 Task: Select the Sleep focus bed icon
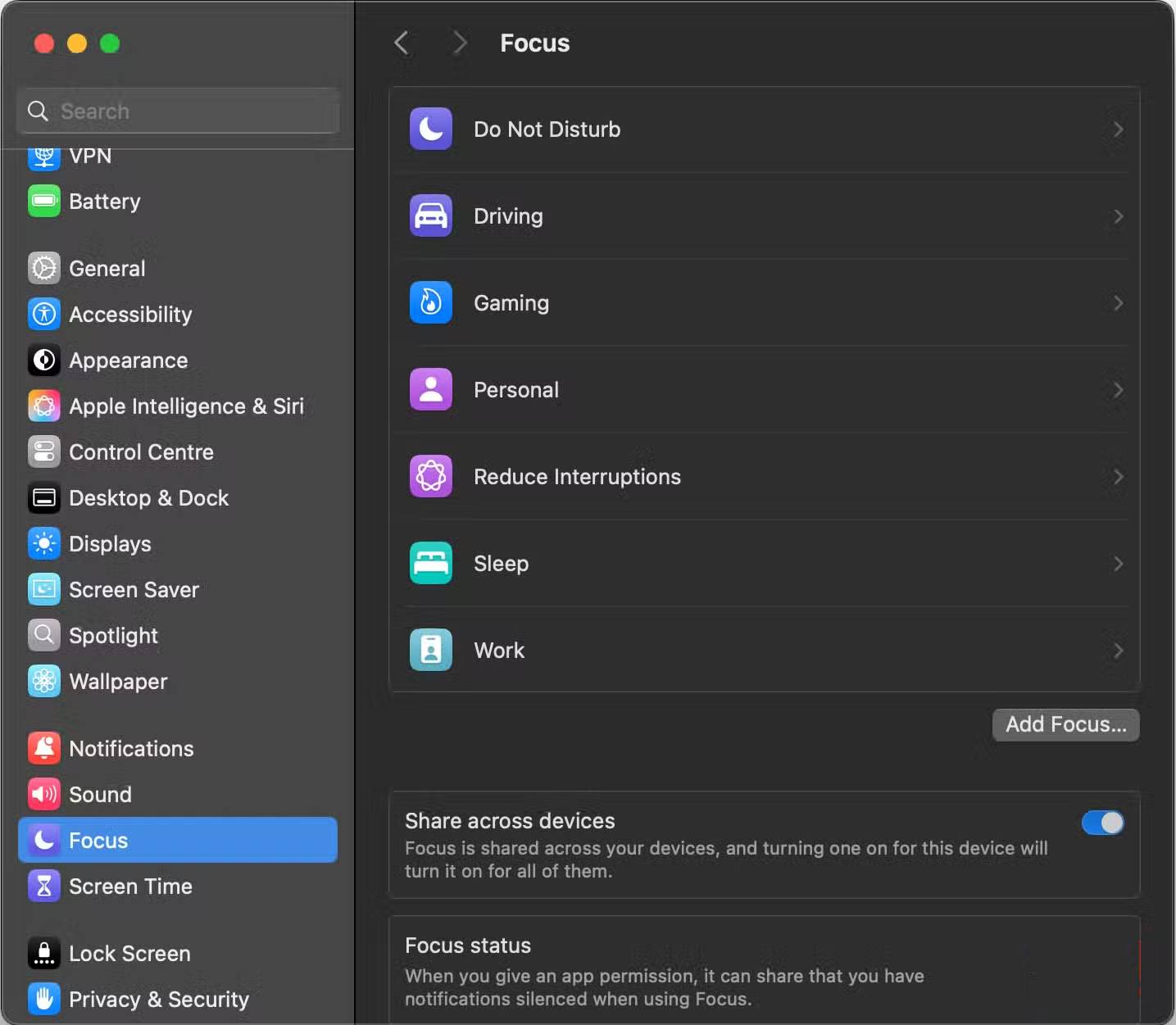(430, 563)
